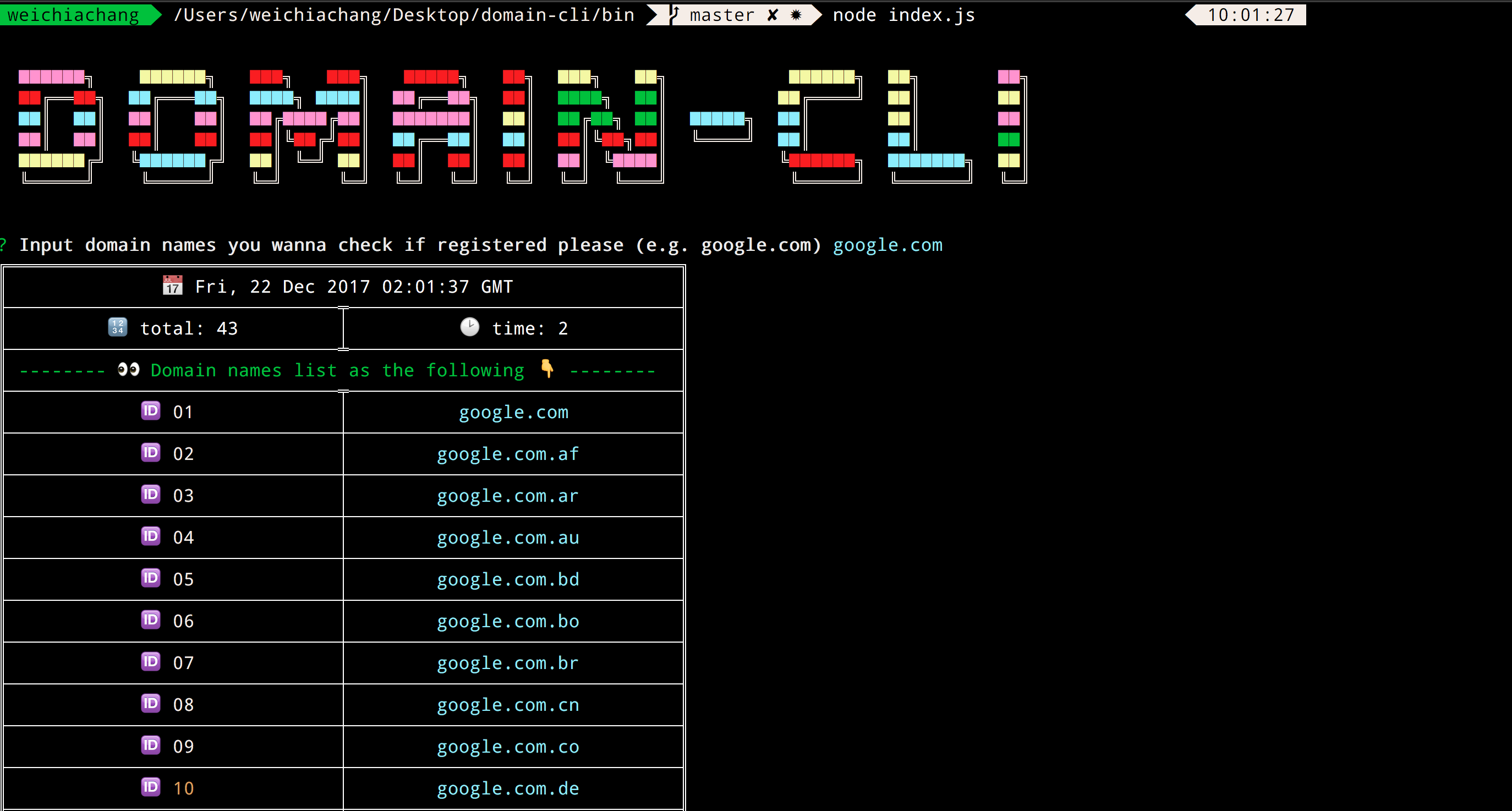
Task: Click the clock emoji next to time
Action: (469, 327)
